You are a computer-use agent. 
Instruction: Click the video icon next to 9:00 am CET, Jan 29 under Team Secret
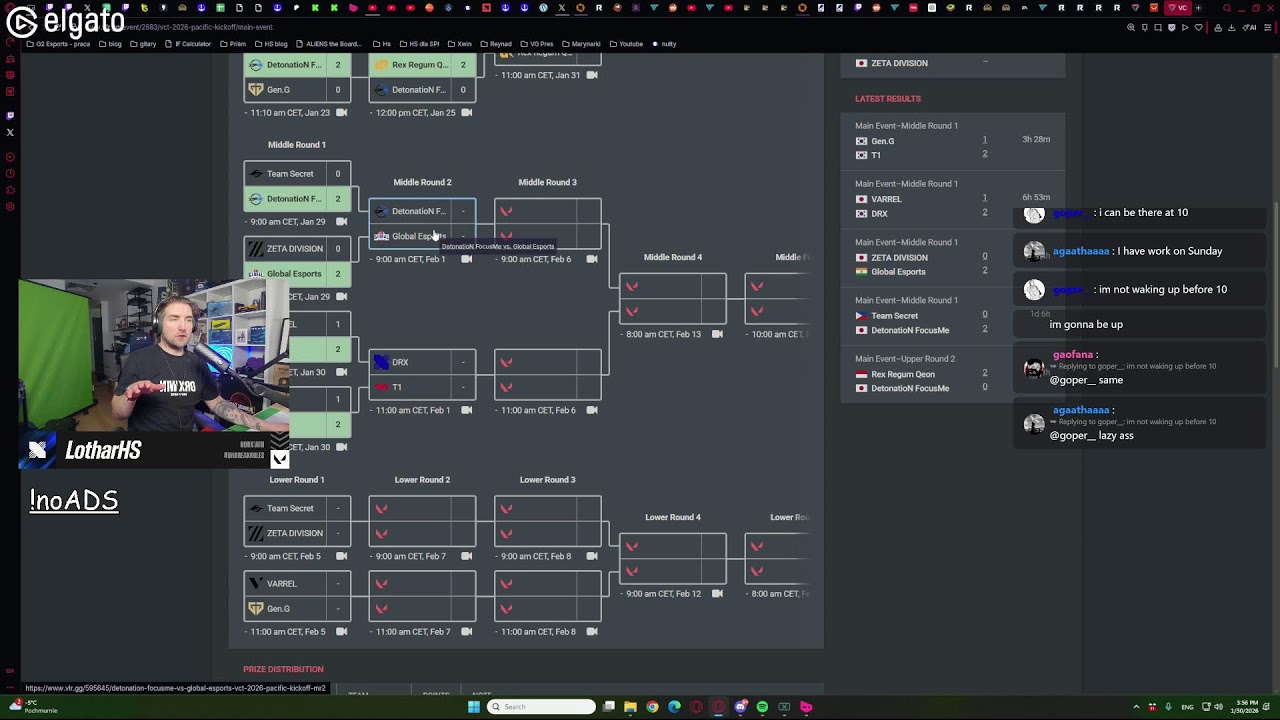coord(342,221)
